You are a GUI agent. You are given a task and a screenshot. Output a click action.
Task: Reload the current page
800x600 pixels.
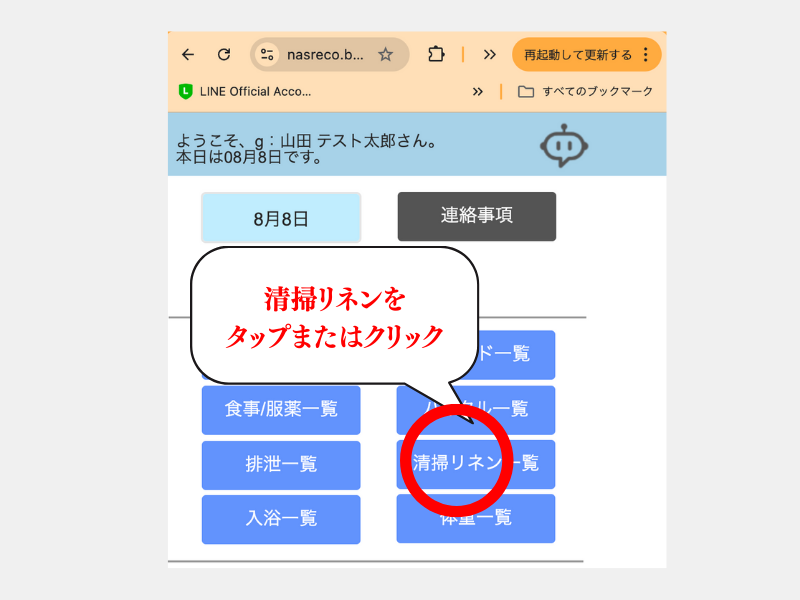point(224,55)
